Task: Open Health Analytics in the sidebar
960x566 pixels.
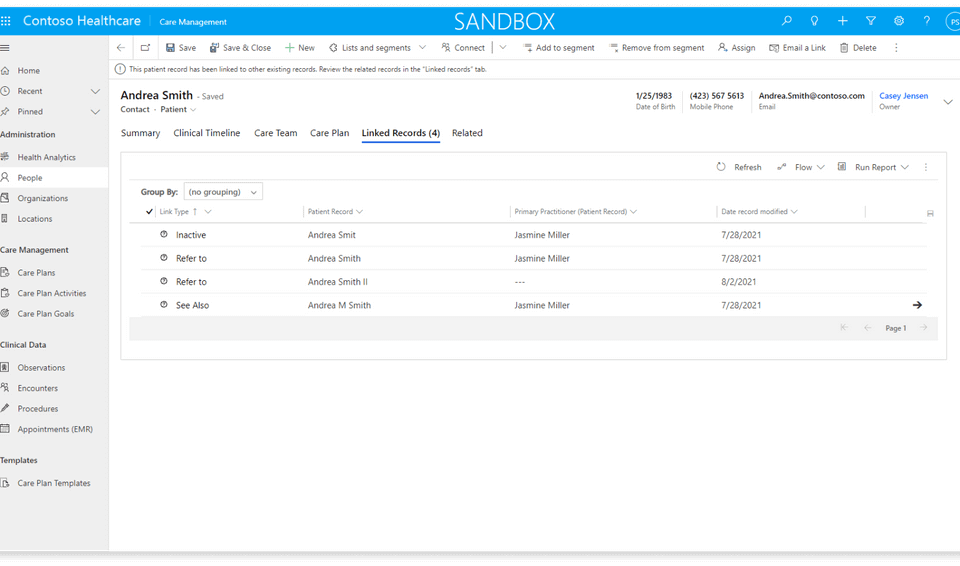Action: click(x=46, y=157)
